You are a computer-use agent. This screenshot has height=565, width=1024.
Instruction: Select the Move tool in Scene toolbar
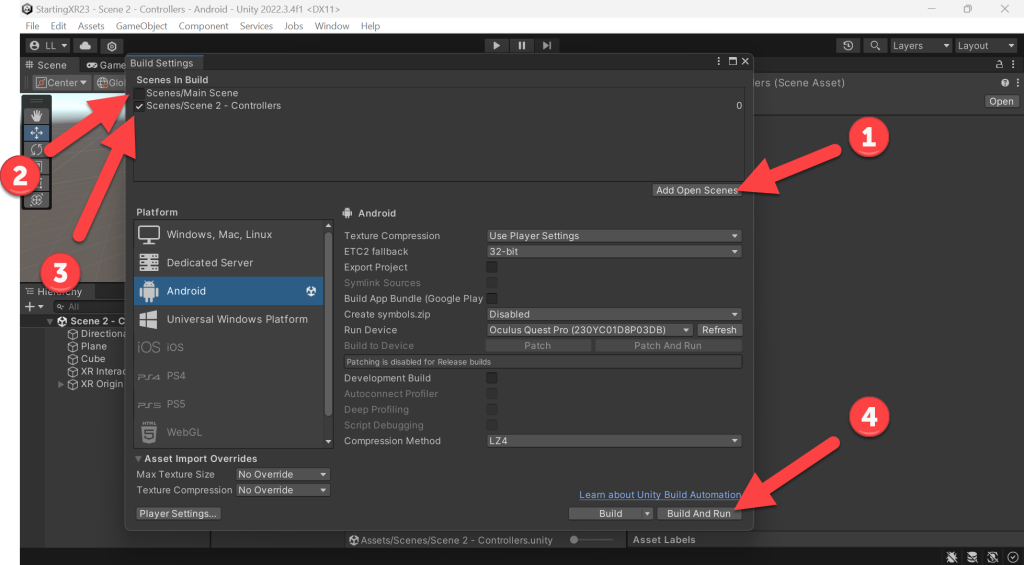37,133
